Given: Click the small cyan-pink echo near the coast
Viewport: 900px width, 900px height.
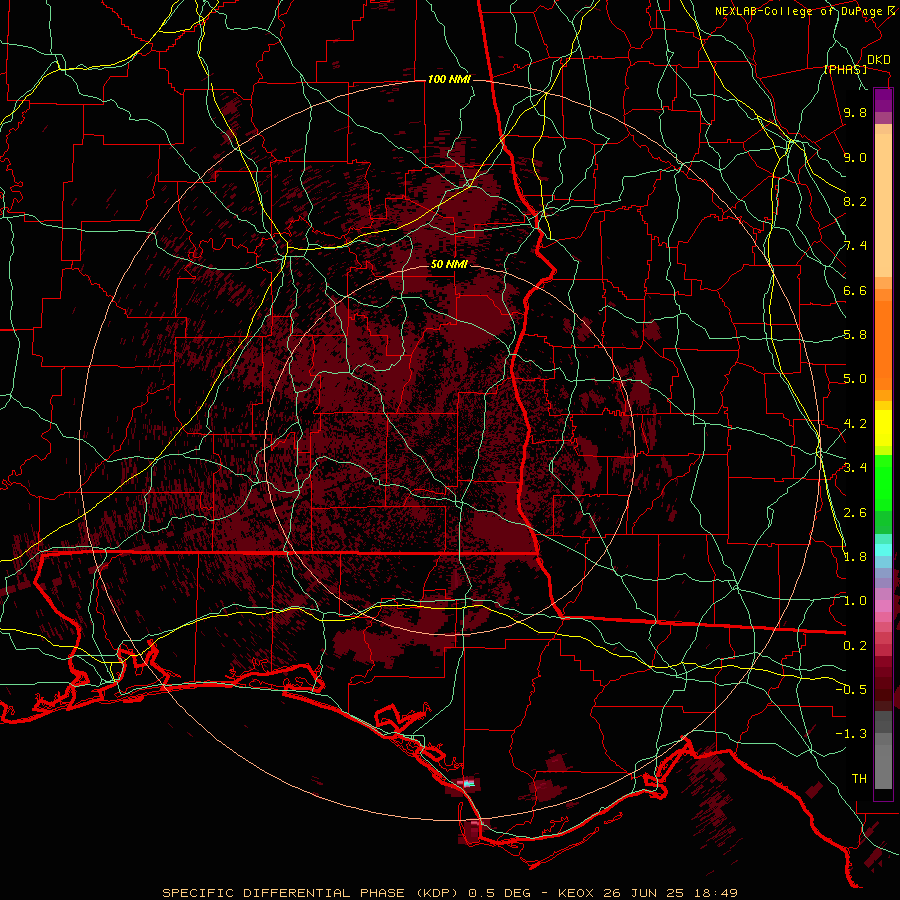Looking at the screenshot, I should pyautogui.click(x=467, y=783).
